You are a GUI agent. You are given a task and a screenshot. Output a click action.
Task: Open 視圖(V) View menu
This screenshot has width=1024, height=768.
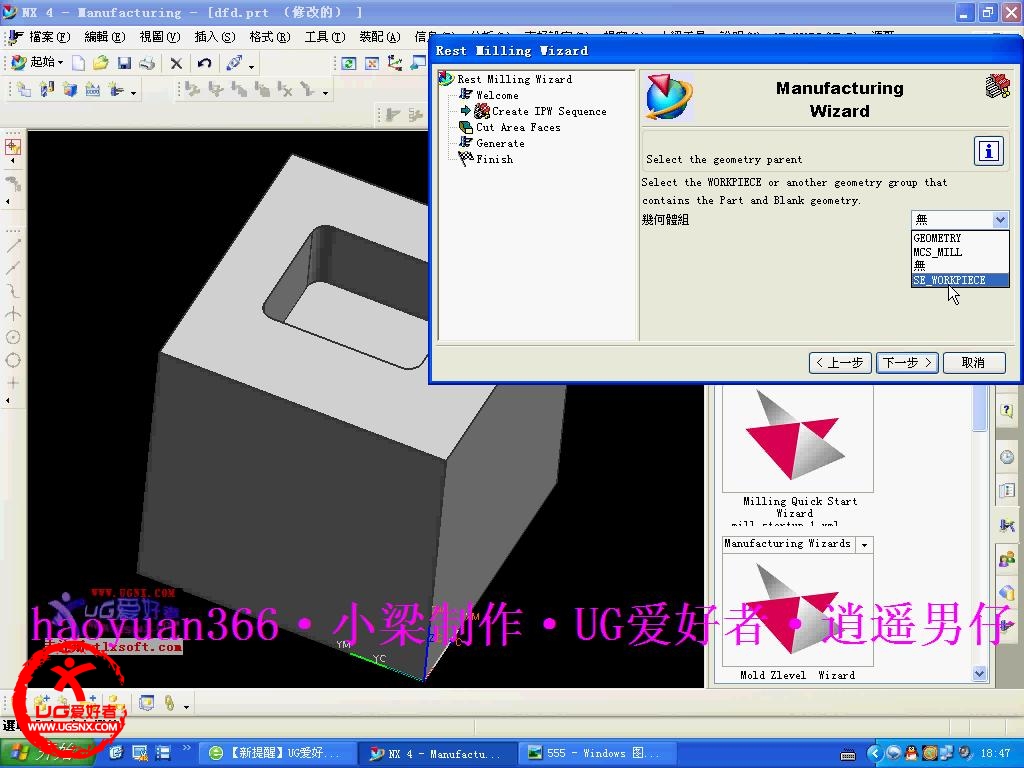click(x=159, y=37)
